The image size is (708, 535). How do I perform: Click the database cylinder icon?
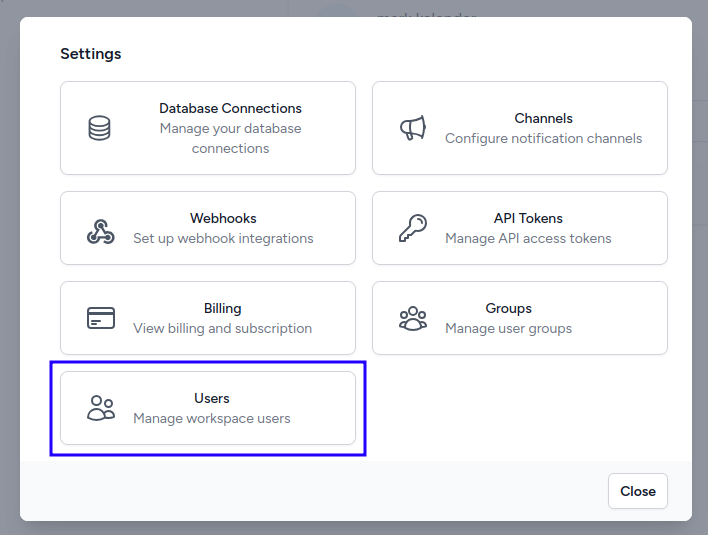[x=100, y=128]
